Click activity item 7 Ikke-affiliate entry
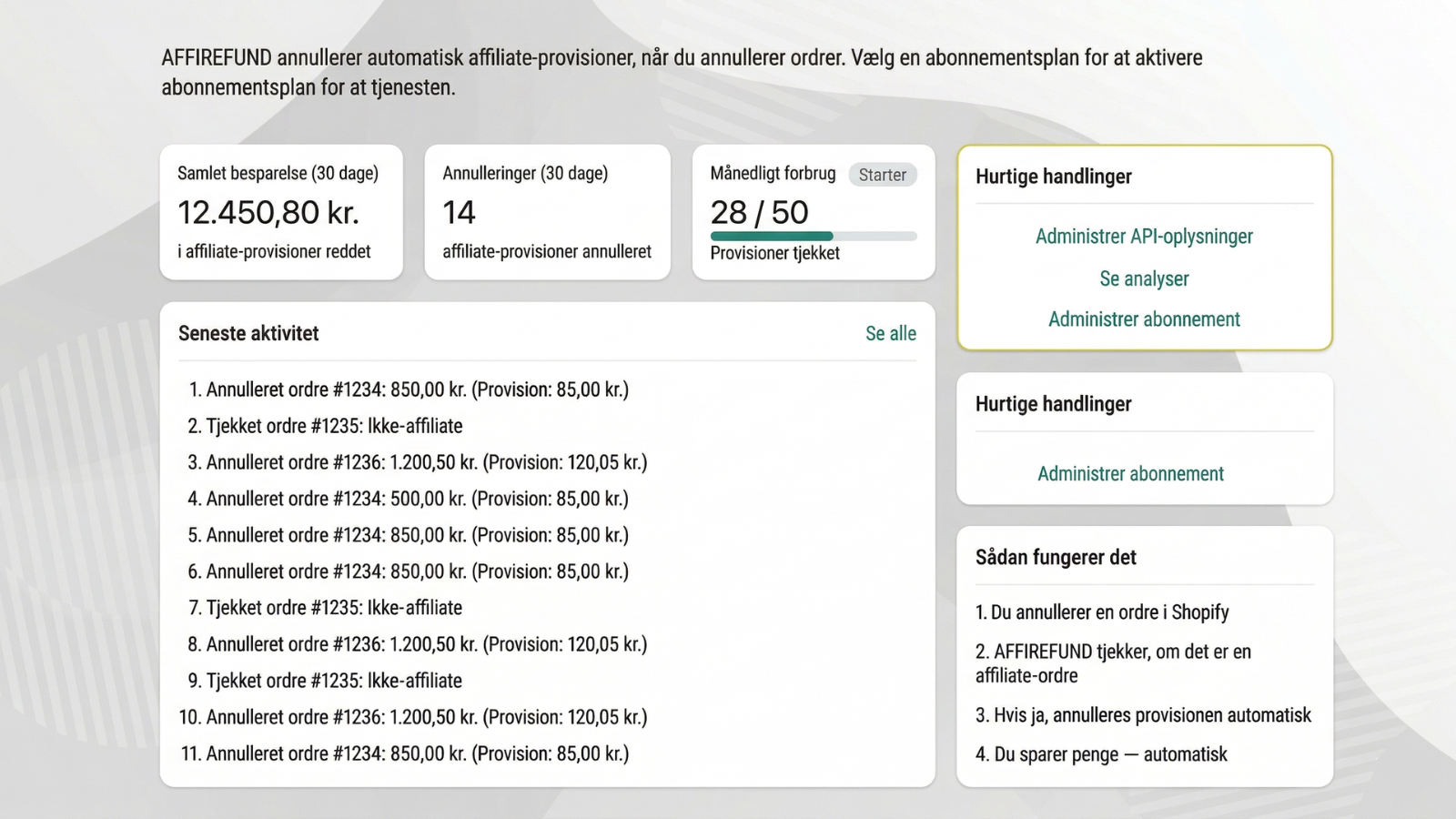This screenshot has height=819, width=1456. [x=325, y=608]
